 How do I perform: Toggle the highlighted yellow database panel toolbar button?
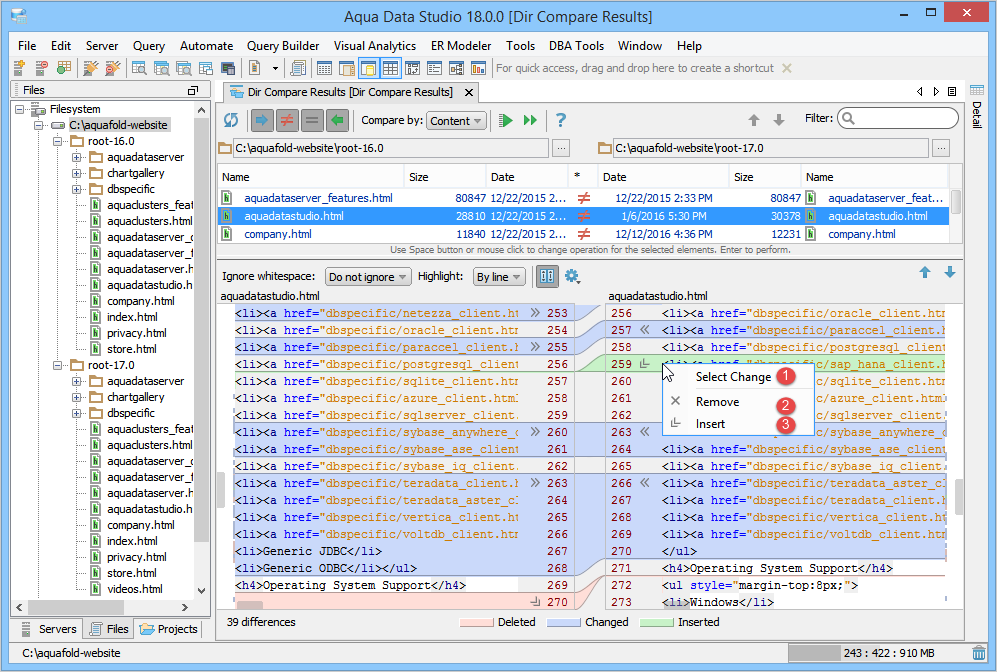(368, 67)
